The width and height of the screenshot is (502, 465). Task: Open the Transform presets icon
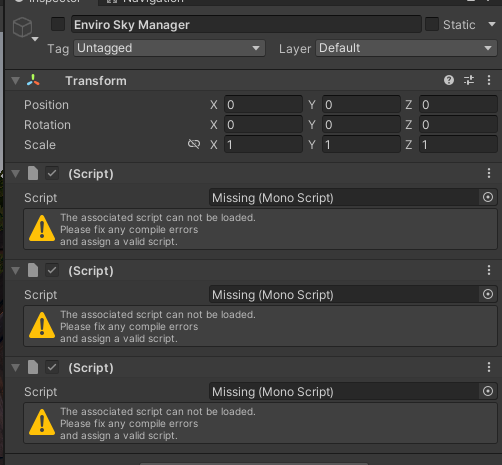469,80
